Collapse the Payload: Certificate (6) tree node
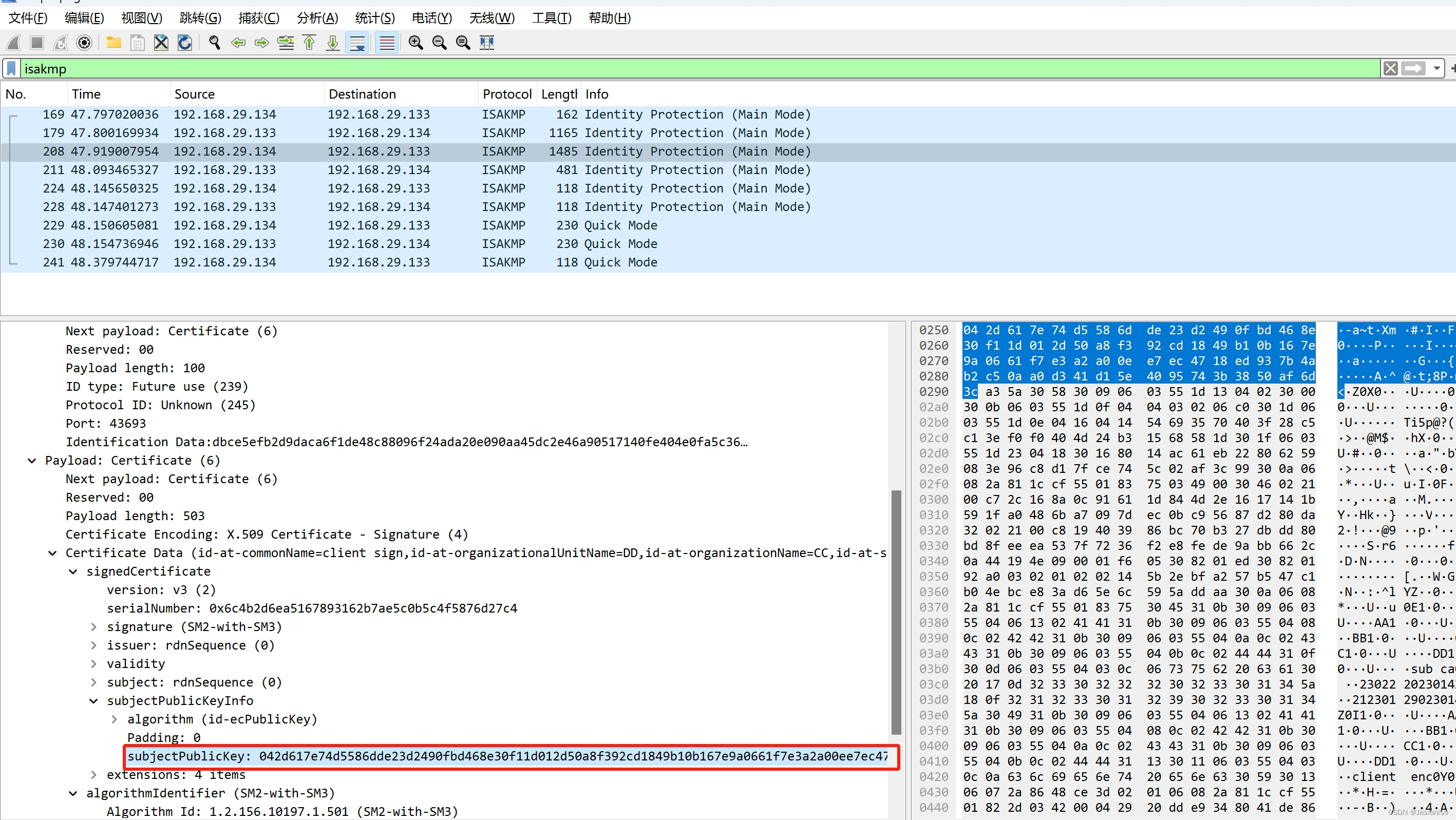 [x=32, y=461]
